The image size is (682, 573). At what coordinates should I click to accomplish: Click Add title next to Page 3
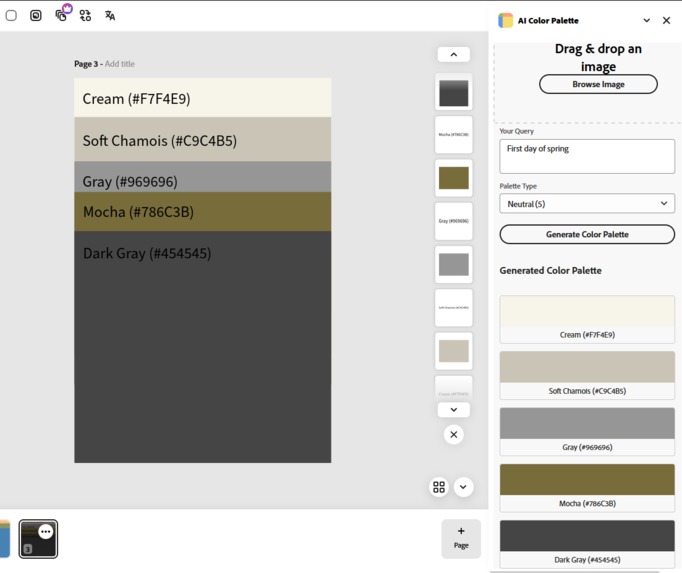[x=120, y=64]
